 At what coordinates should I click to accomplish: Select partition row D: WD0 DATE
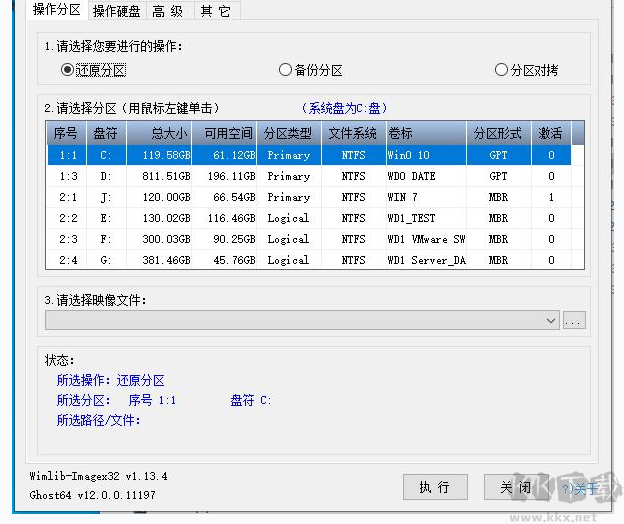pos(309,176)
